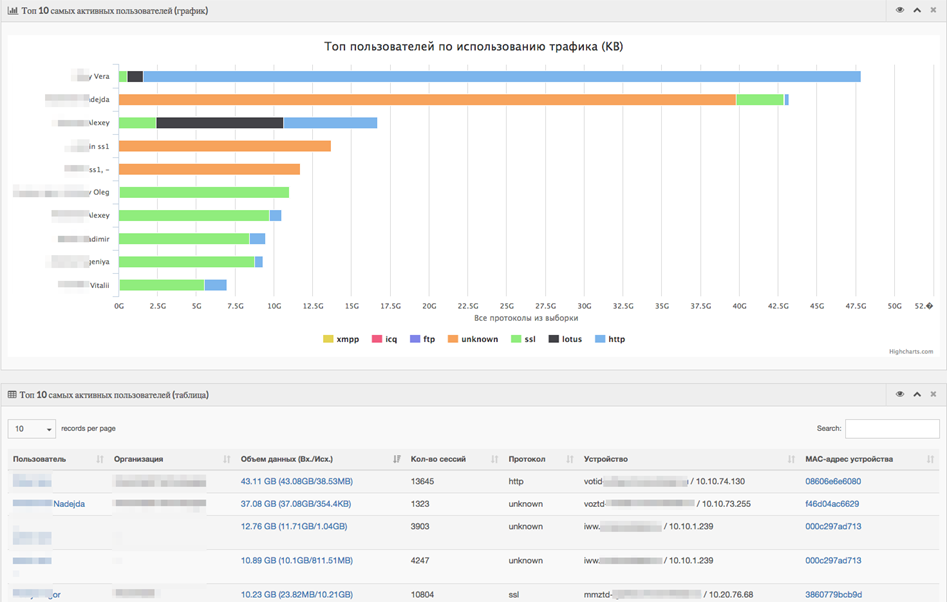This screenshot has width=950, height=606.
Task: Toggle ssl series in chart legend
Action: coord(523,339)
